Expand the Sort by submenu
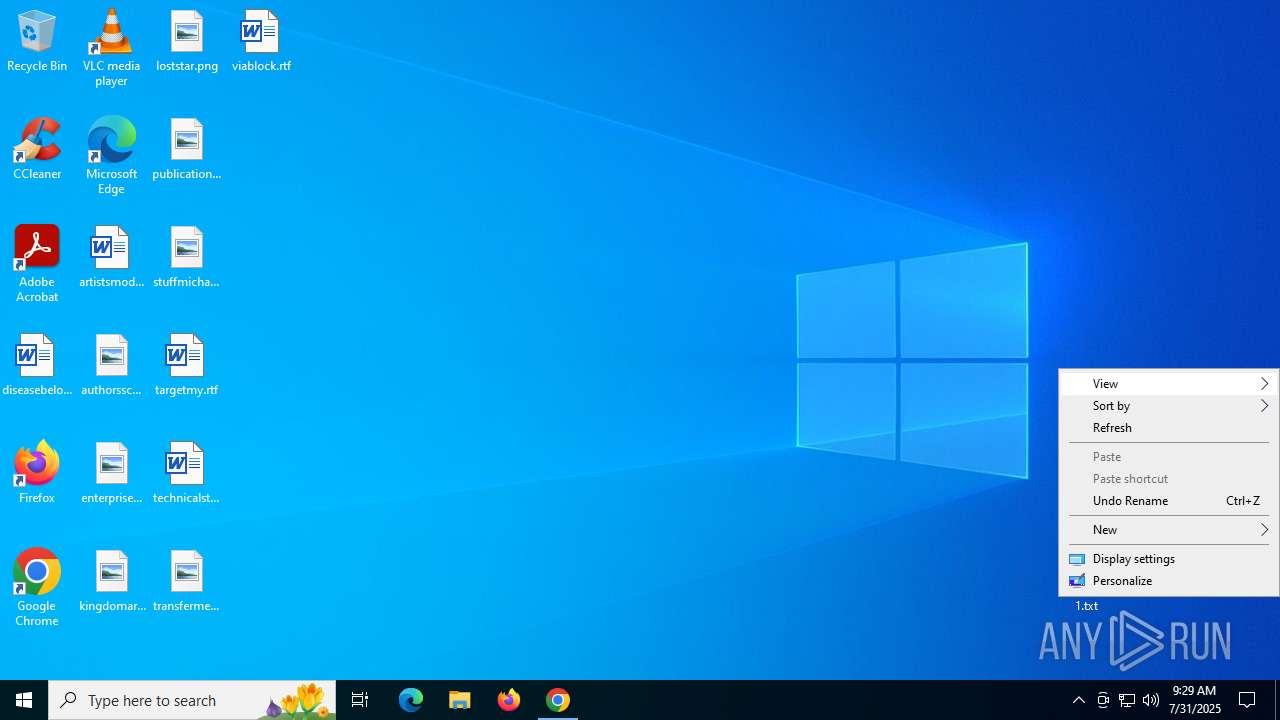The height and width of the screenshot is (720, 1280). click(x=1169, y=406)
